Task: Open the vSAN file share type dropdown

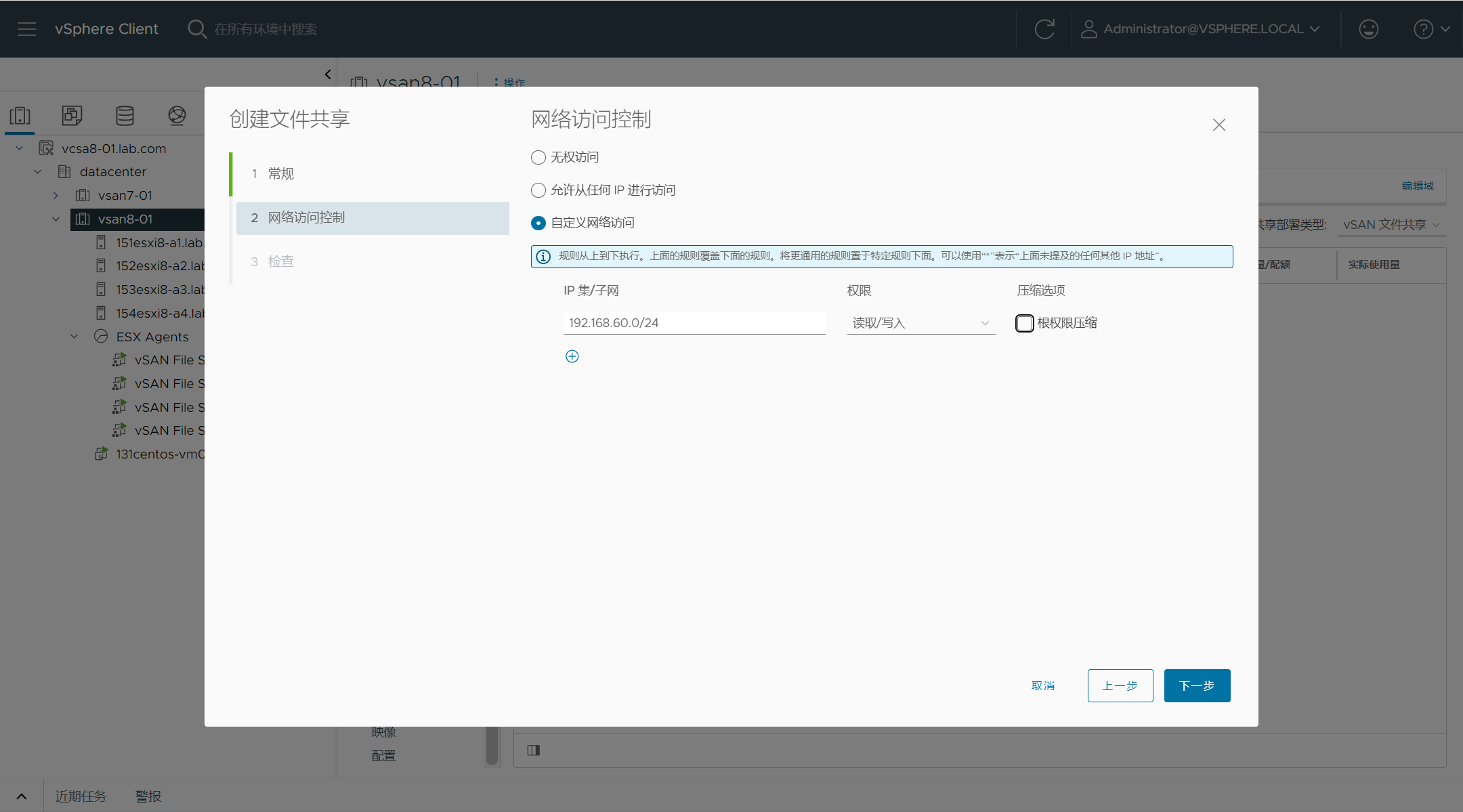Action: tap(1392, 225)
